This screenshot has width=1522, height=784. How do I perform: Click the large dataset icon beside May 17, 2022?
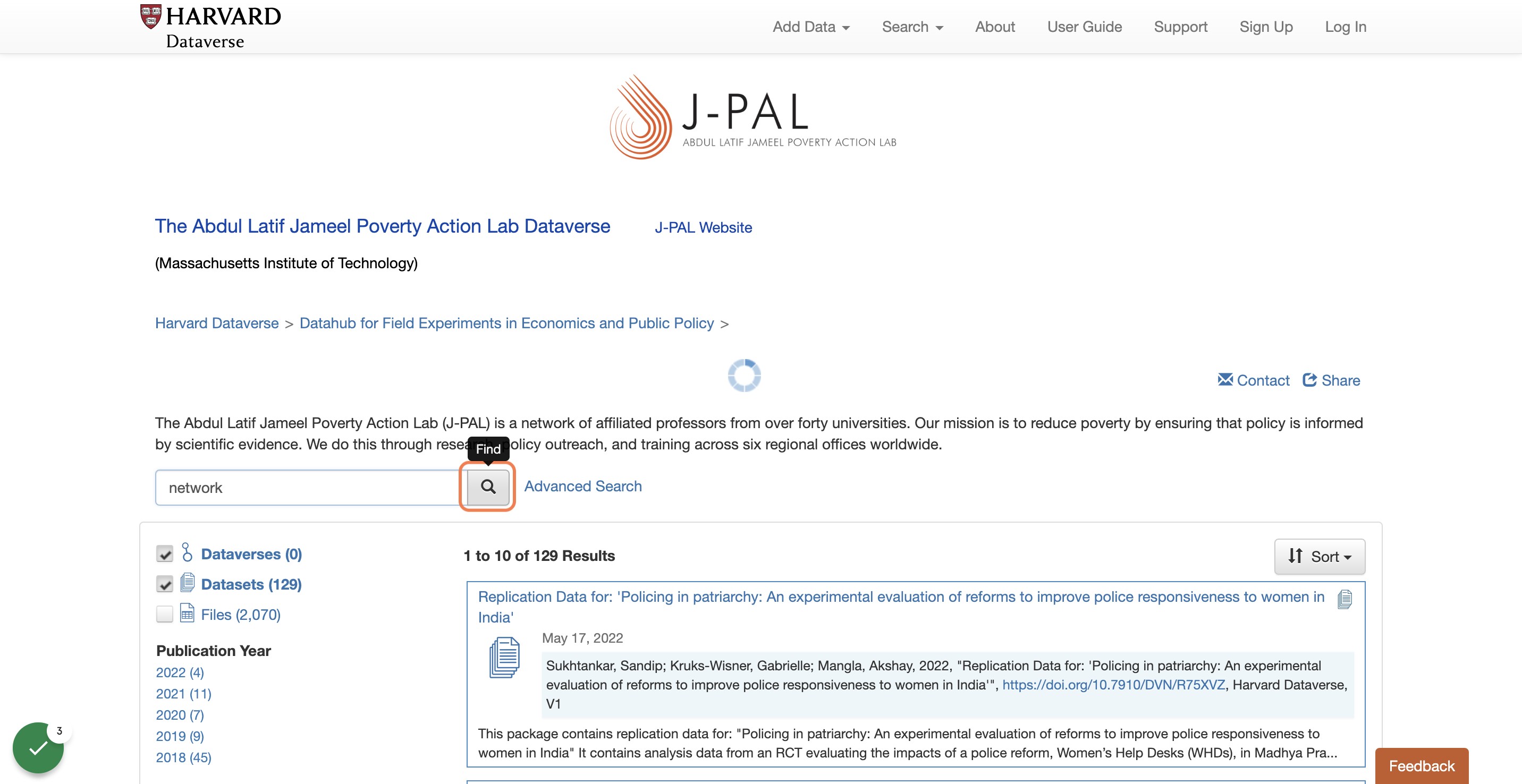click(504, 657)
